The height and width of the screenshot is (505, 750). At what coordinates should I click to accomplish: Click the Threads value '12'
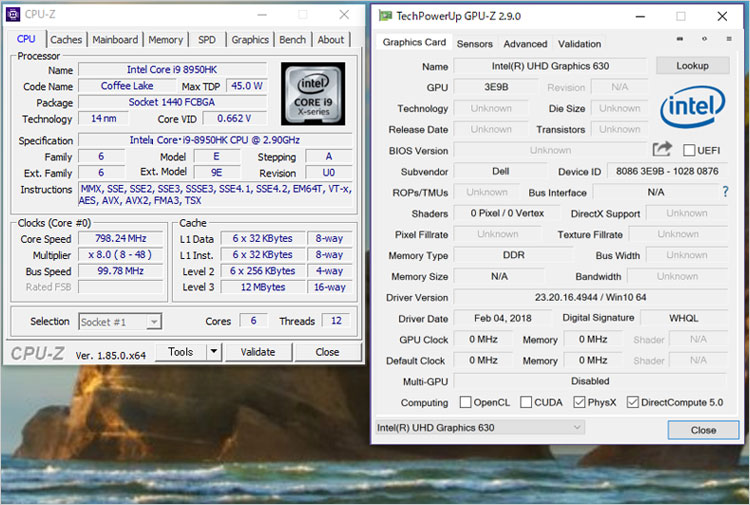(337, 320)
